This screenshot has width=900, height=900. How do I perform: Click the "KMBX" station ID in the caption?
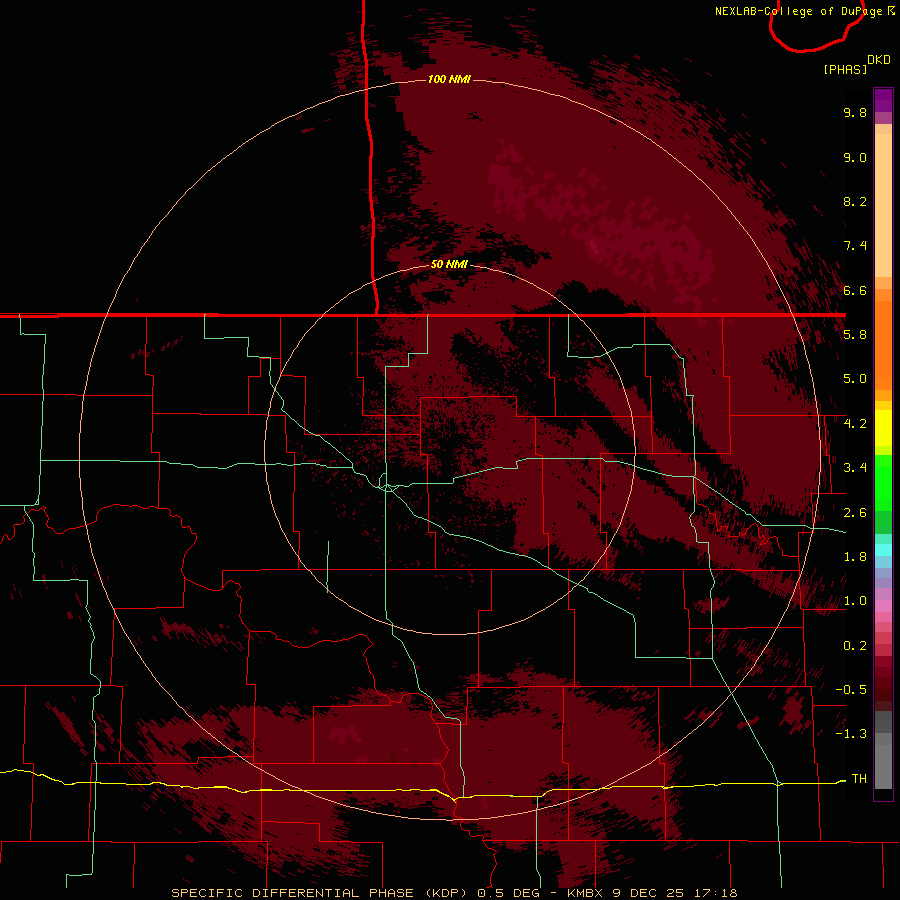coord(586,893)
